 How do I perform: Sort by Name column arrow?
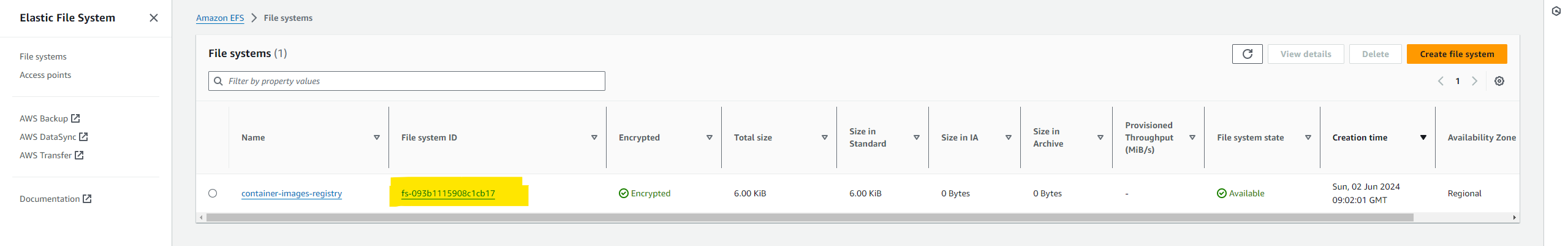tap(376, 137)
